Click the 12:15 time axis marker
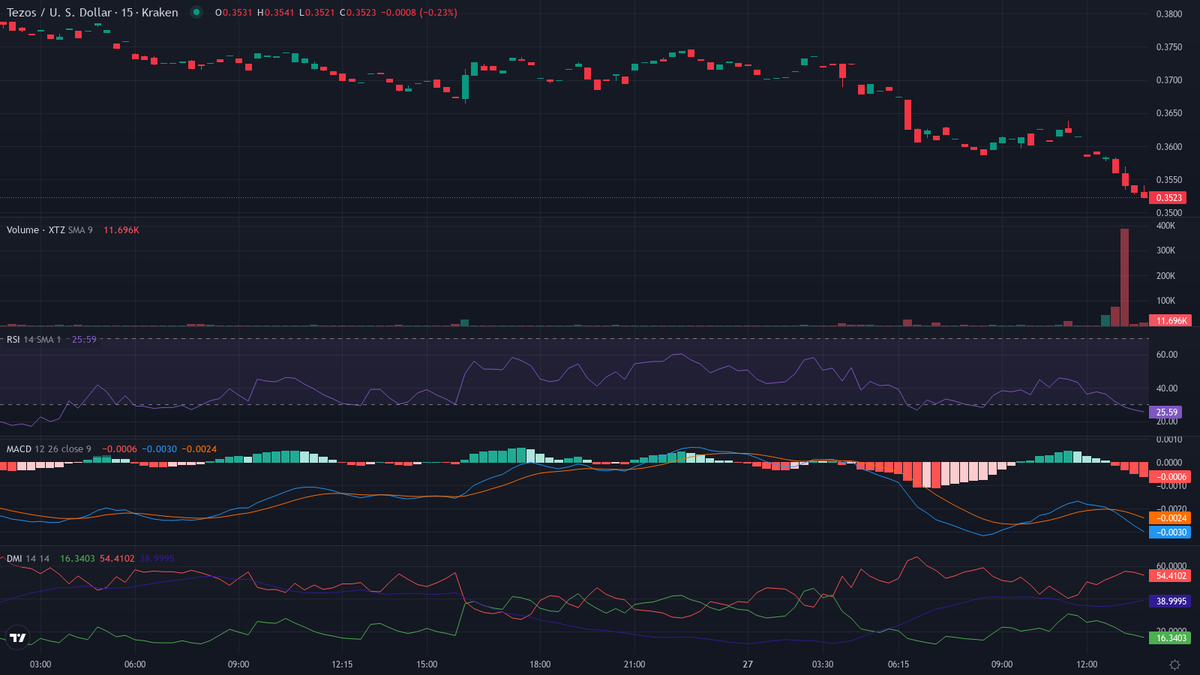This screenshot has width=1200, height=675. (x=342, y=664)
